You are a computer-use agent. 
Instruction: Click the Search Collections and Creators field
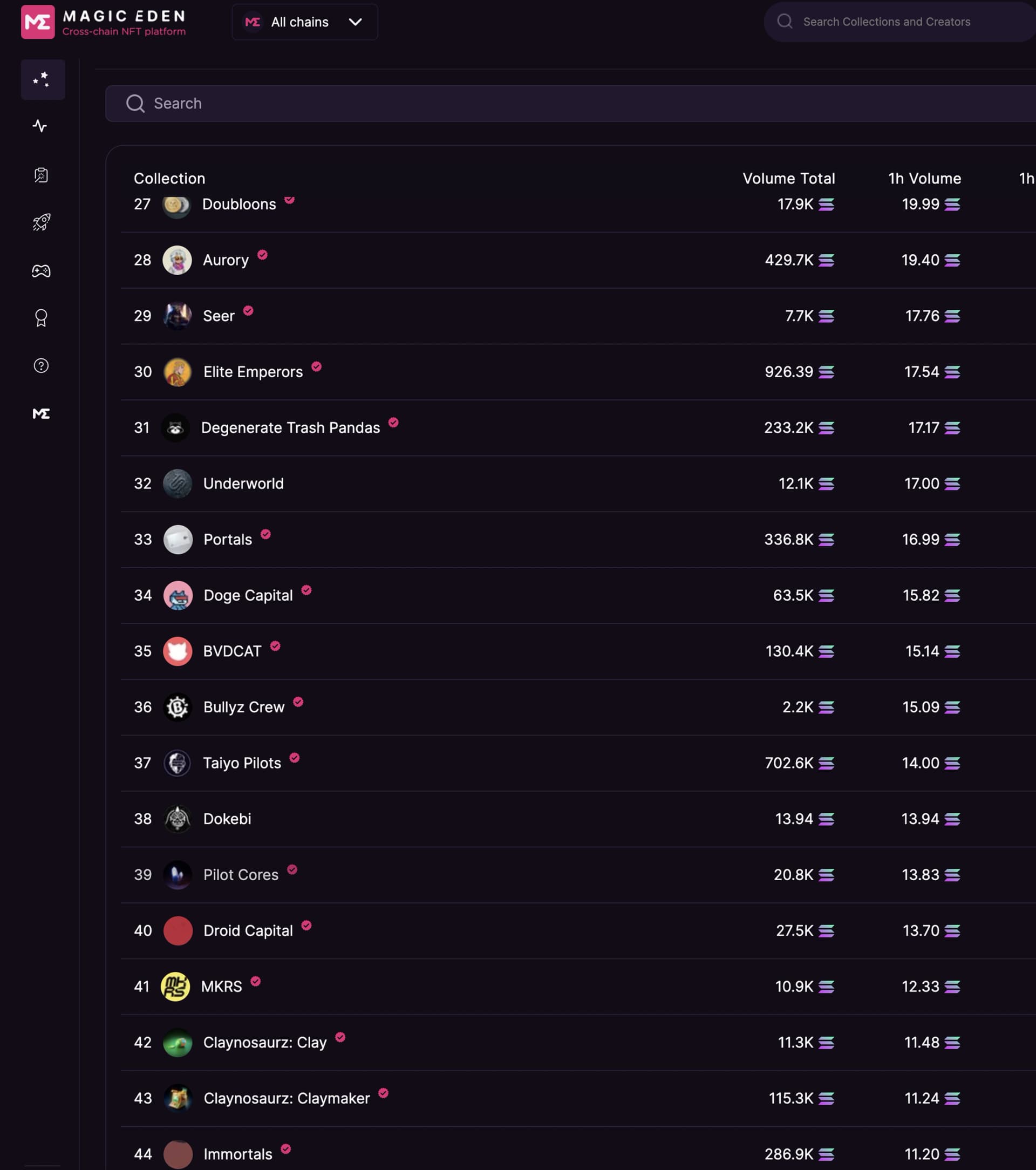904,22
